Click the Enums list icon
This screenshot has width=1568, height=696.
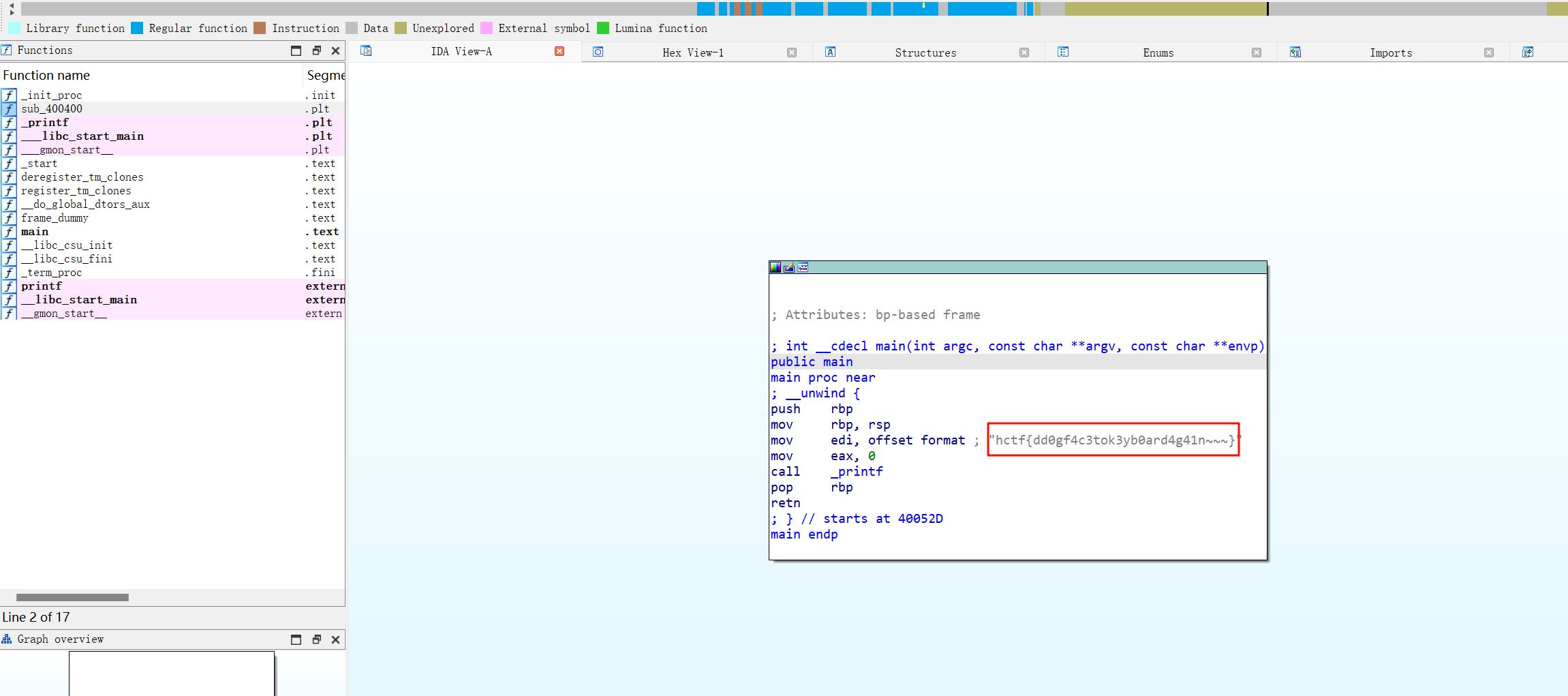click(x=1064, y=52)
